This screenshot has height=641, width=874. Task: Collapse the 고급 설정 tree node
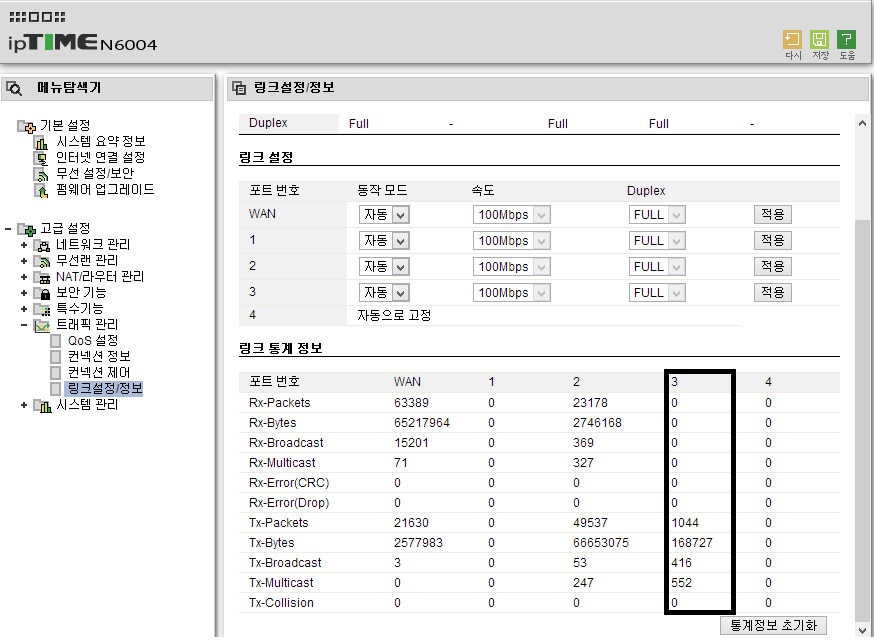pyautogui.click(x=8, y=229)
